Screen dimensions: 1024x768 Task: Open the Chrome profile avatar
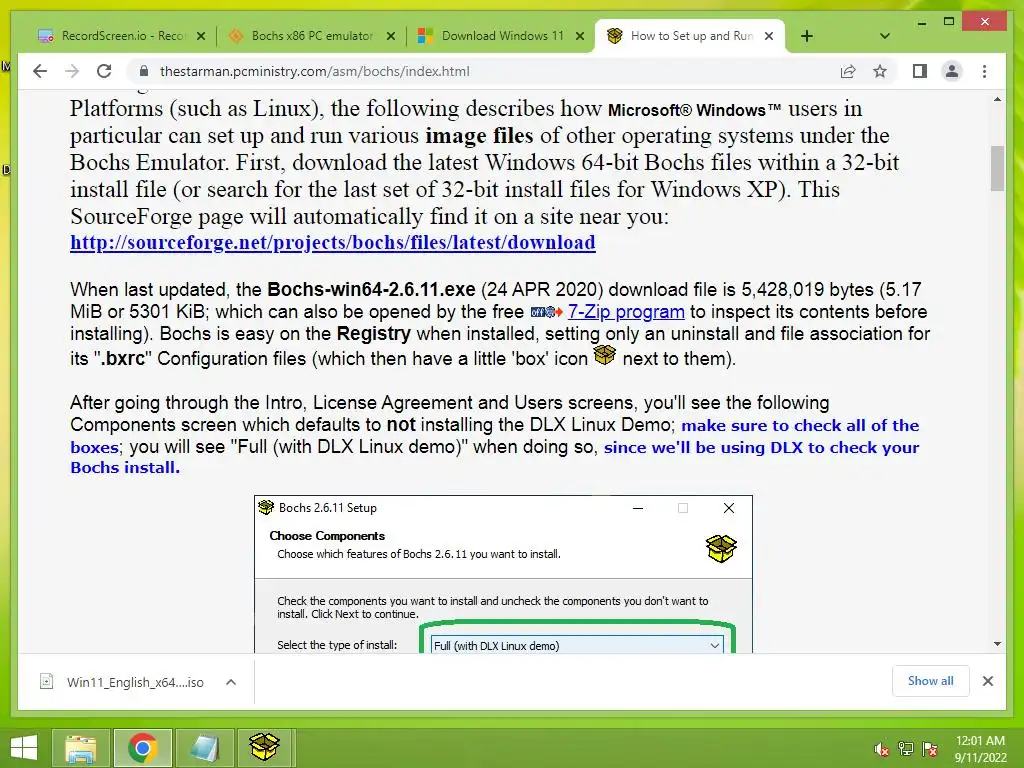coord(952,71)
